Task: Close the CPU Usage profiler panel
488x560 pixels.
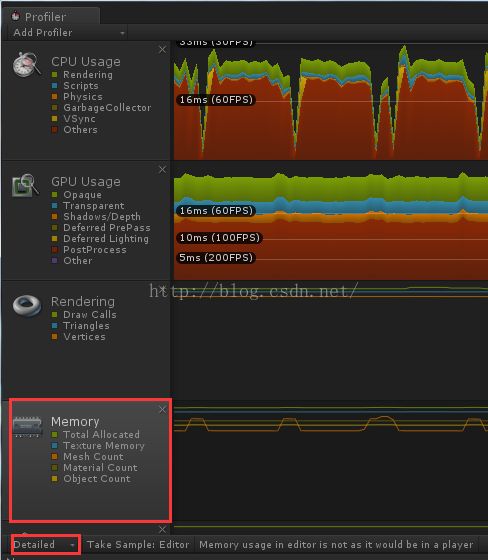Action: point(162,49)
